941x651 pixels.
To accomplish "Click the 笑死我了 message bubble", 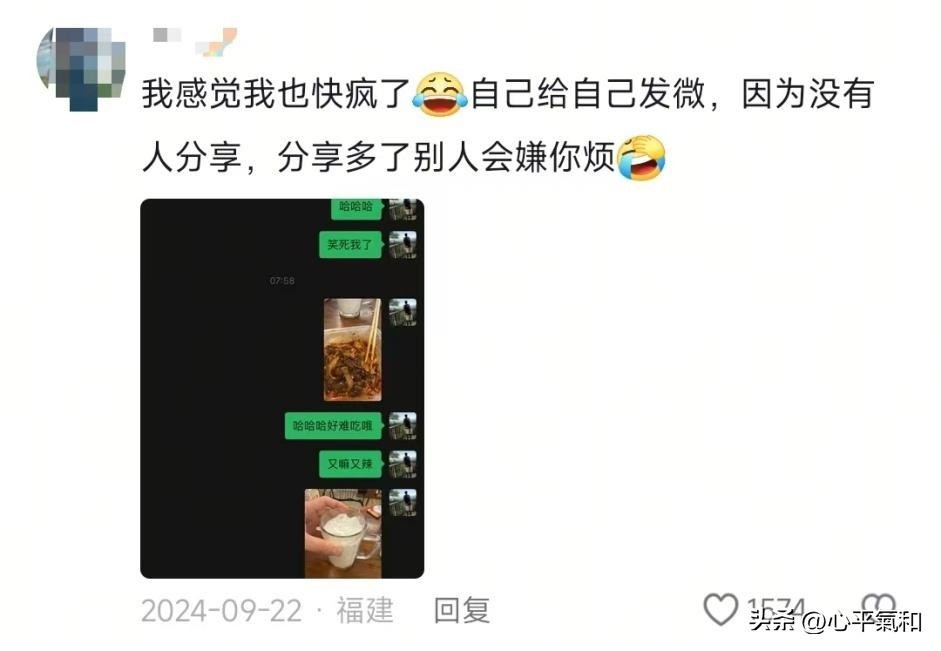I will click(350, 244).
